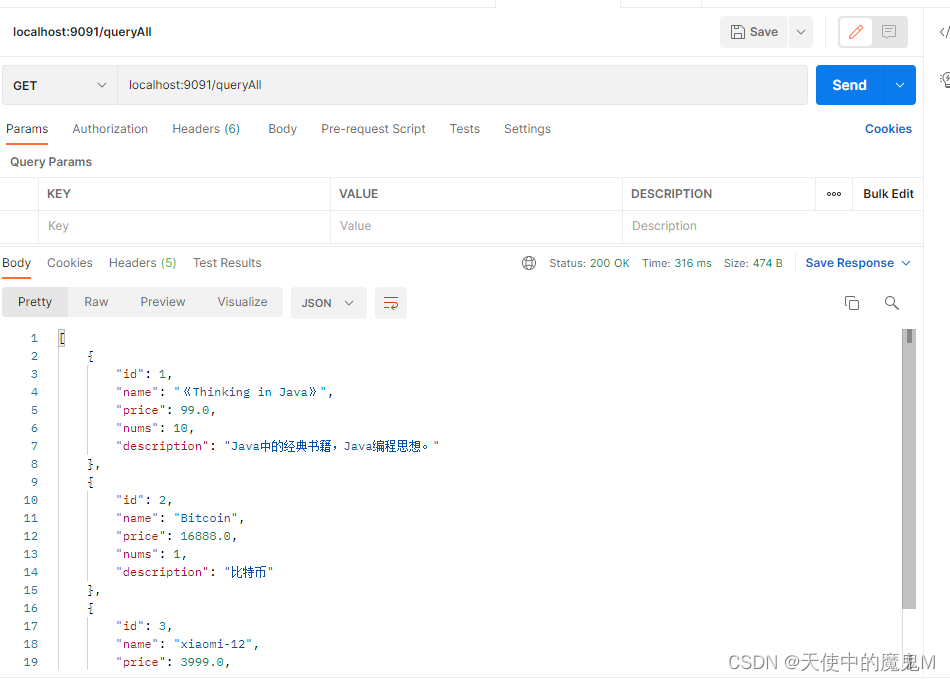This screenshot has width=950, height=682.
Task: Select the response Body tab
Action: pos(16,263)
